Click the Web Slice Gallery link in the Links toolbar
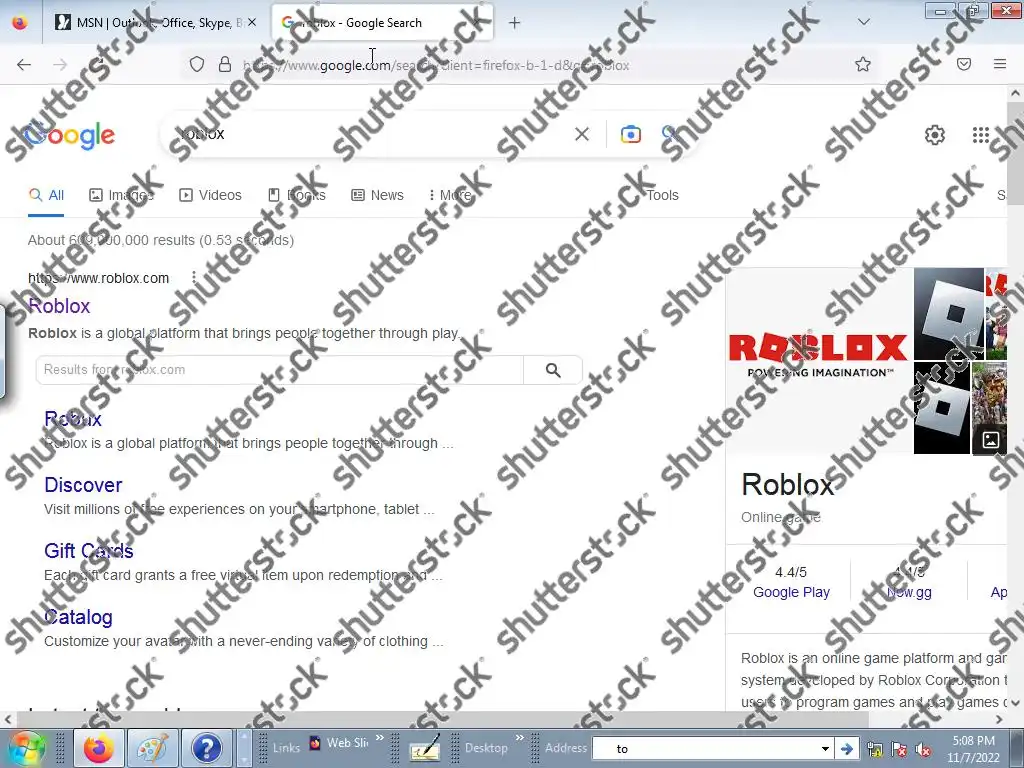Viewport: 1024px width, 768px height. click(x=340, y=743)
